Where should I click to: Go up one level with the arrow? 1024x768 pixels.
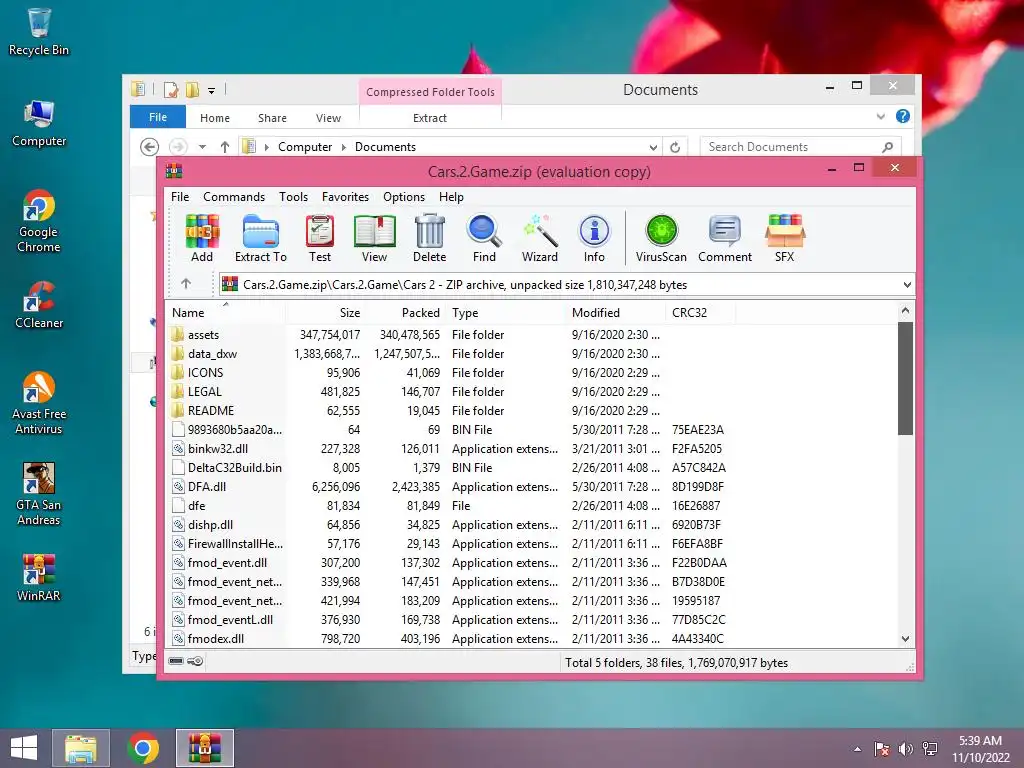(186, 283)
